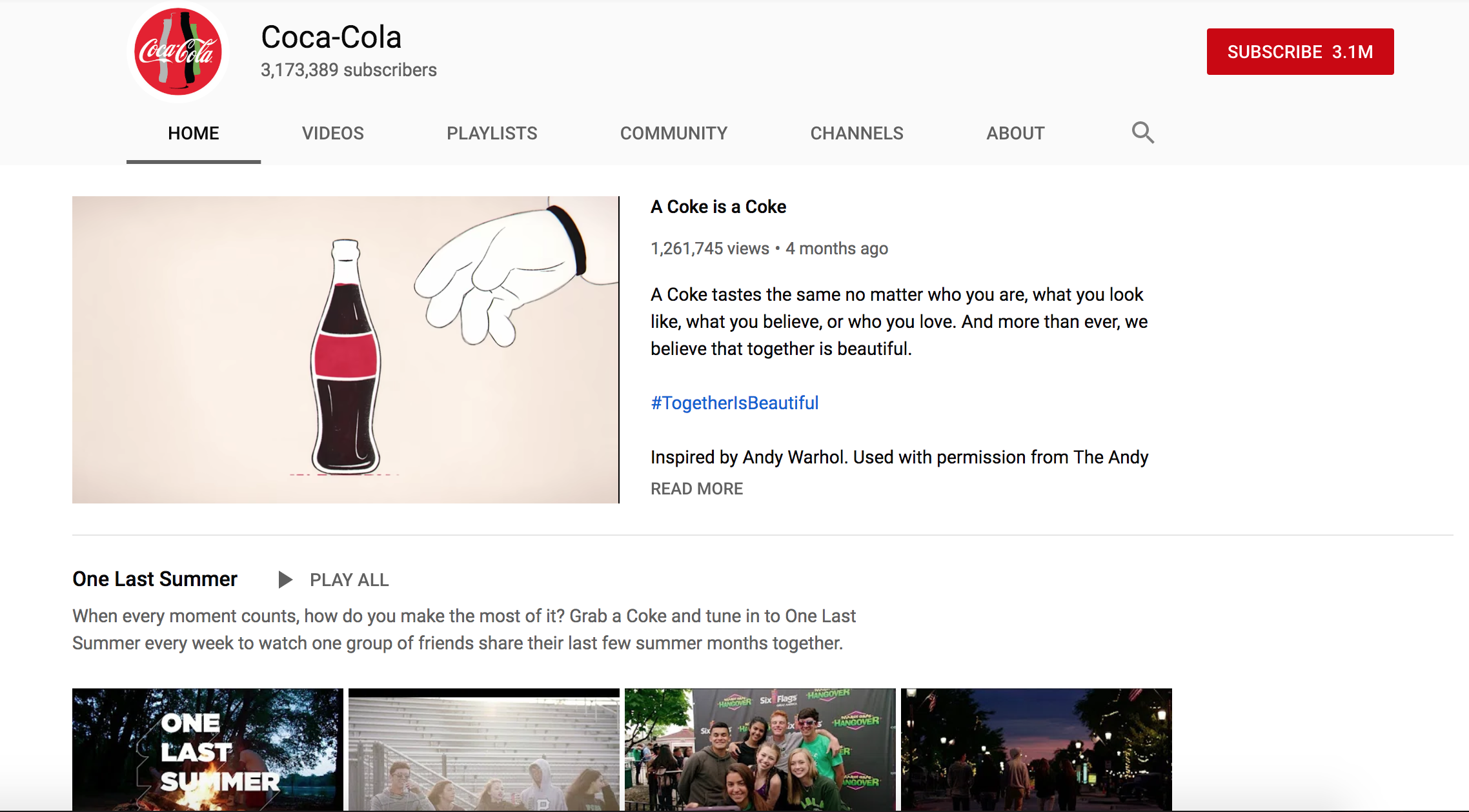The width and height of the screenshot is (1469, 812).
Task: Open the One Last Summer campfire thumbnail
Action: pyautogui.click(x=207, y=749)
